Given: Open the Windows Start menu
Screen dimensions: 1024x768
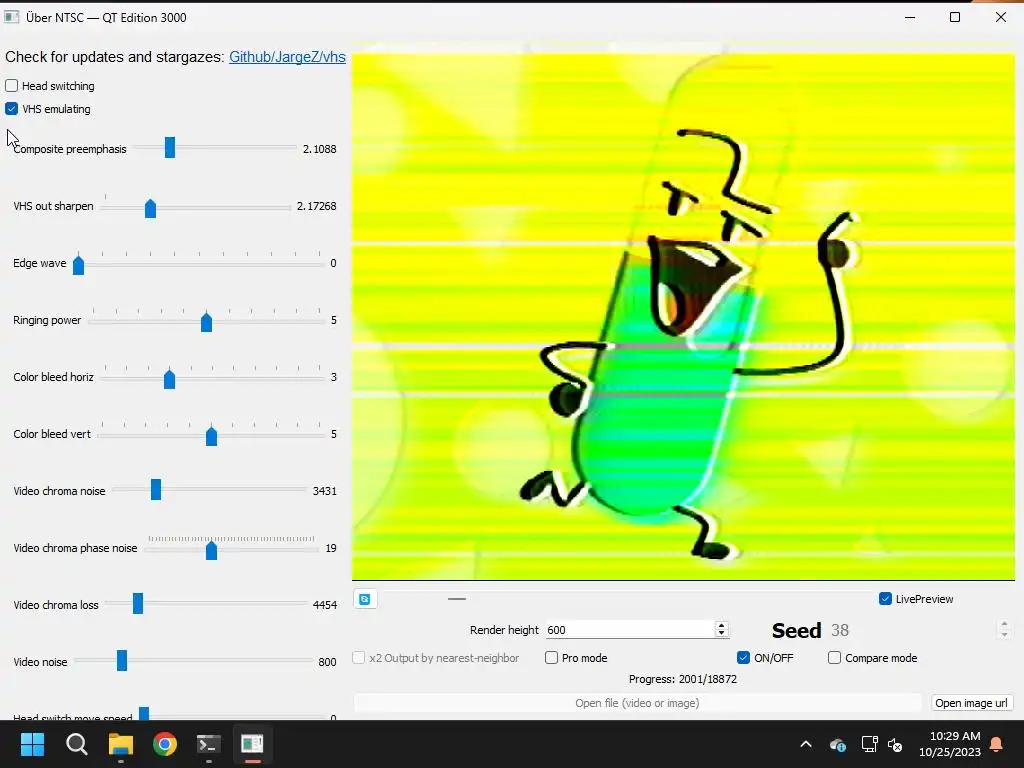Looking at the screenshot, I should pyautogui.click(x=32, y=744).
